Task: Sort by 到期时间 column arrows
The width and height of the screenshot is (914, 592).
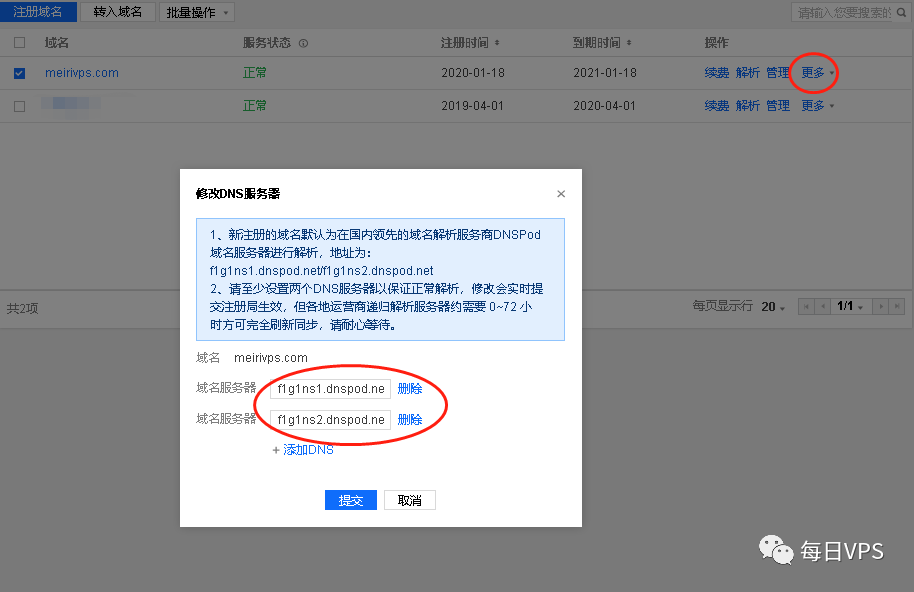Action: 629,43
